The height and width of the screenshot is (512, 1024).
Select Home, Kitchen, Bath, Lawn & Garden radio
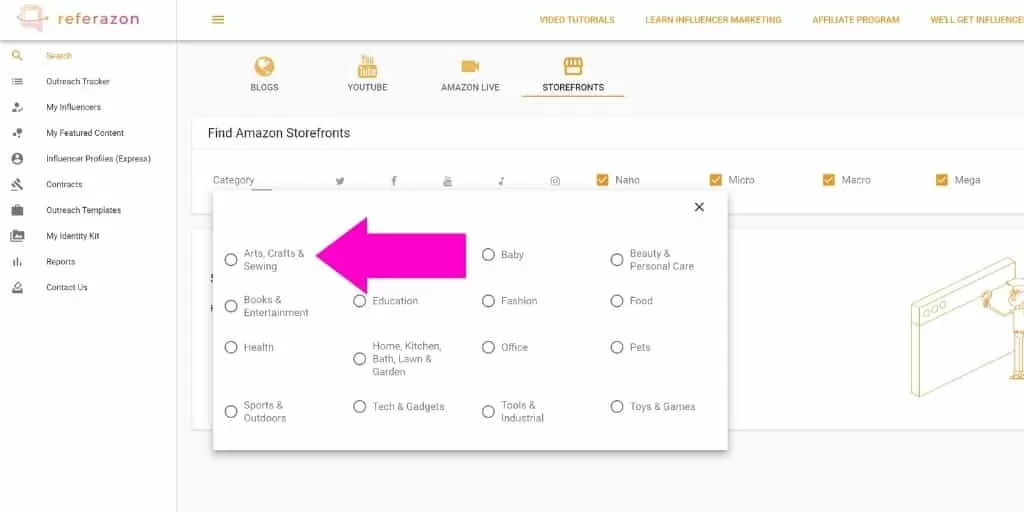(x=359, y=359)
